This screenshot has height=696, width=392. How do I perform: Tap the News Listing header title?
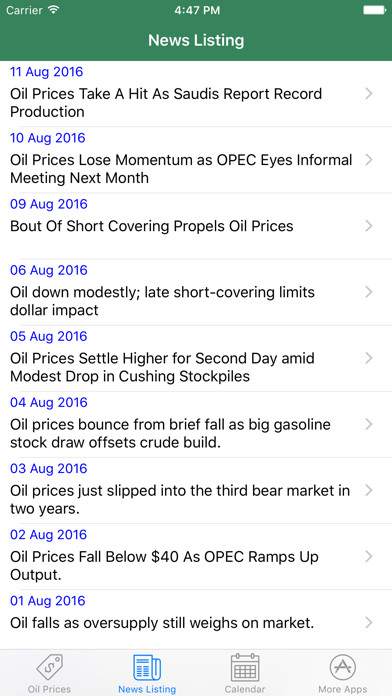[x=196, y=40]
